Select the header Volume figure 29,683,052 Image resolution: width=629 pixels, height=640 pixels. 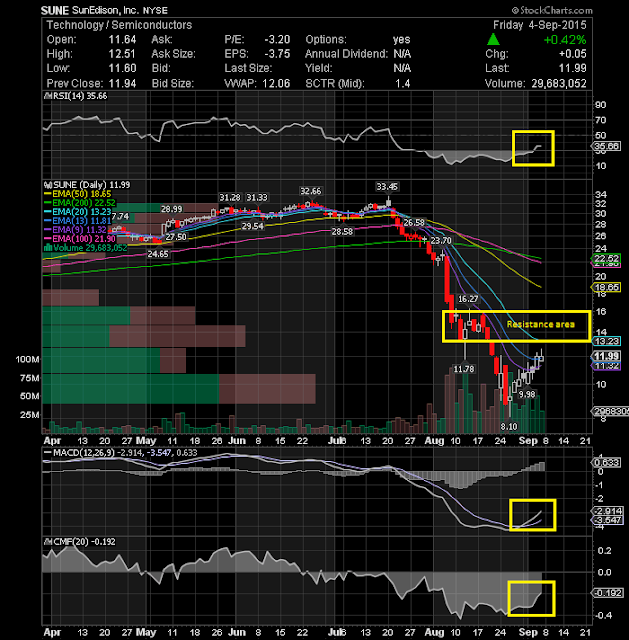coord(559,83)
